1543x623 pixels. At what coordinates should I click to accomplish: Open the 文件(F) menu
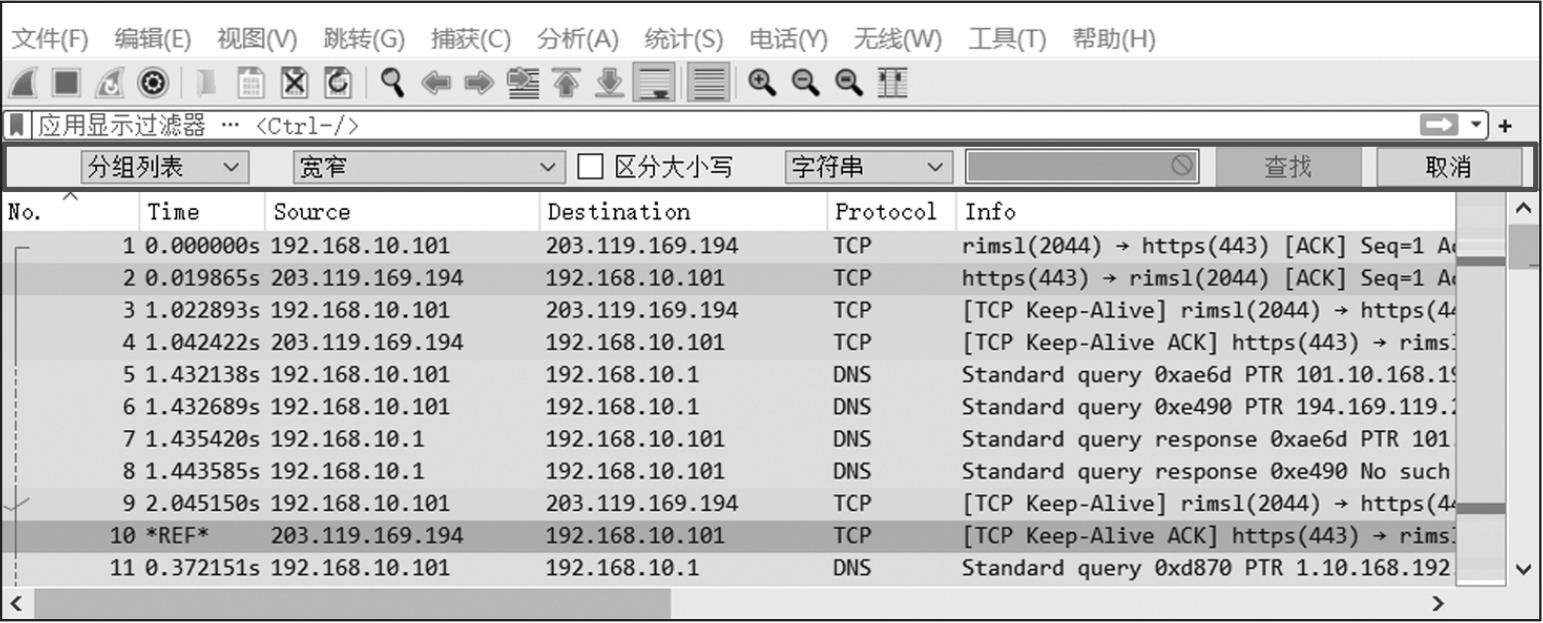49,39
